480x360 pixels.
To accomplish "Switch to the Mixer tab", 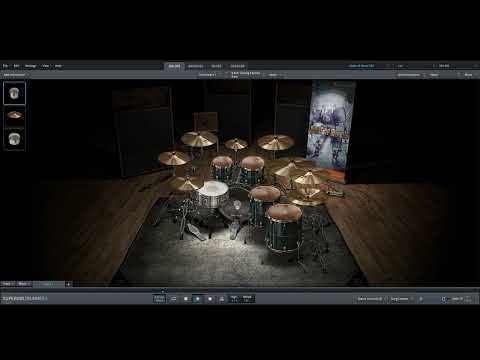I will pos(216,66).
